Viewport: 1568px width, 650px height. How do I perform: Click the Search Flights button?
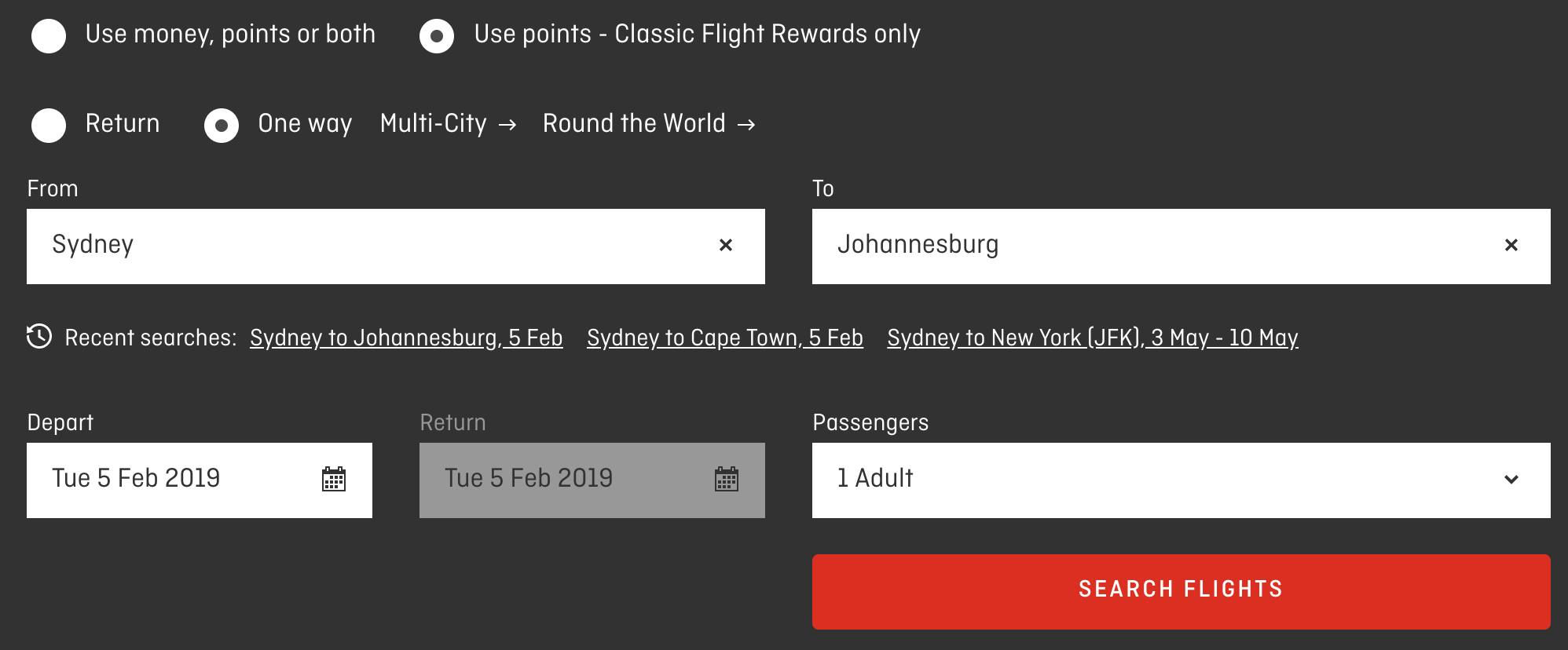point(1181,592)
